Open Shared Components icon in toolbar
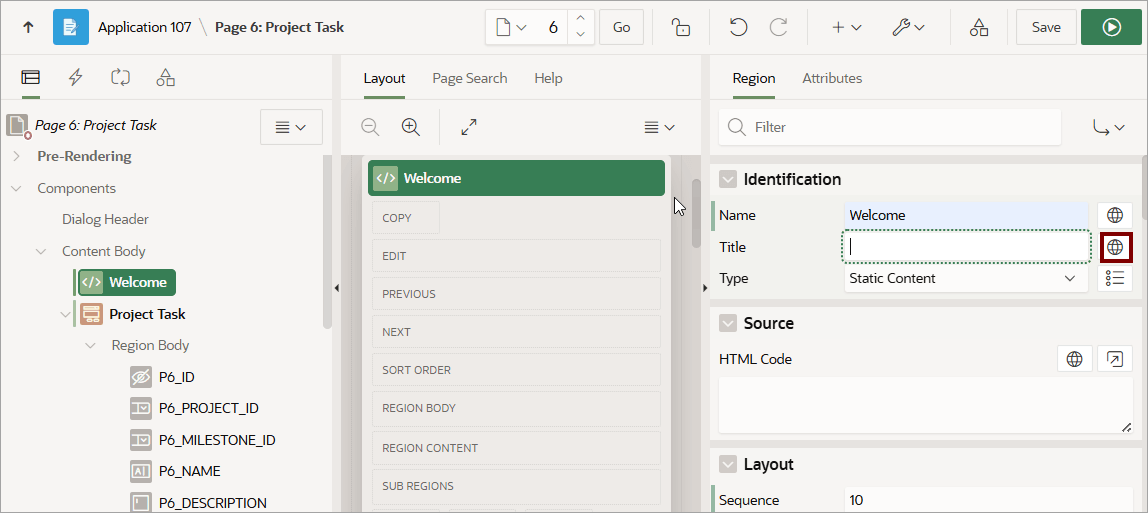 click(979, 27)
